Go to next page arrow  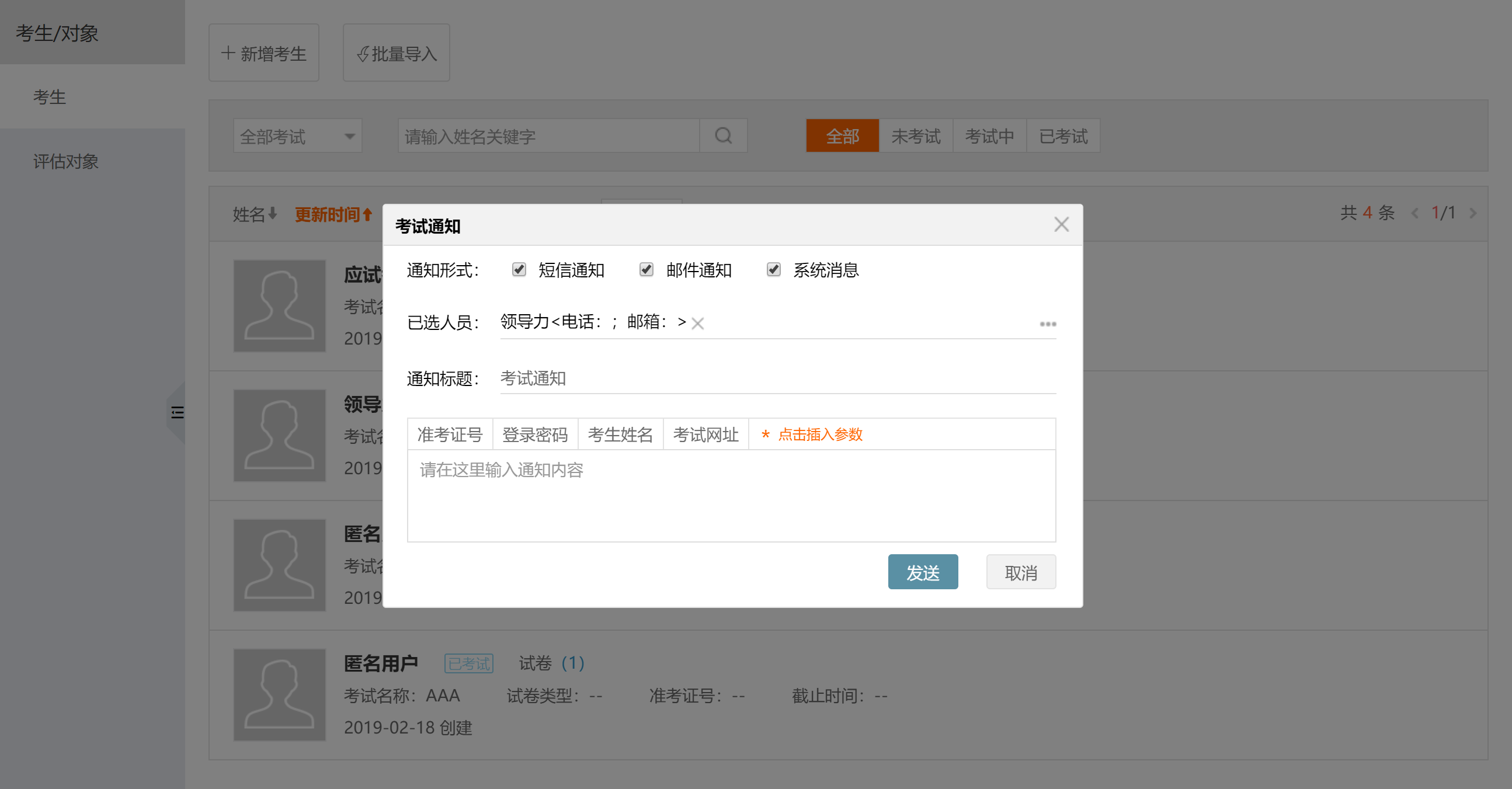tap(1473, 213)
